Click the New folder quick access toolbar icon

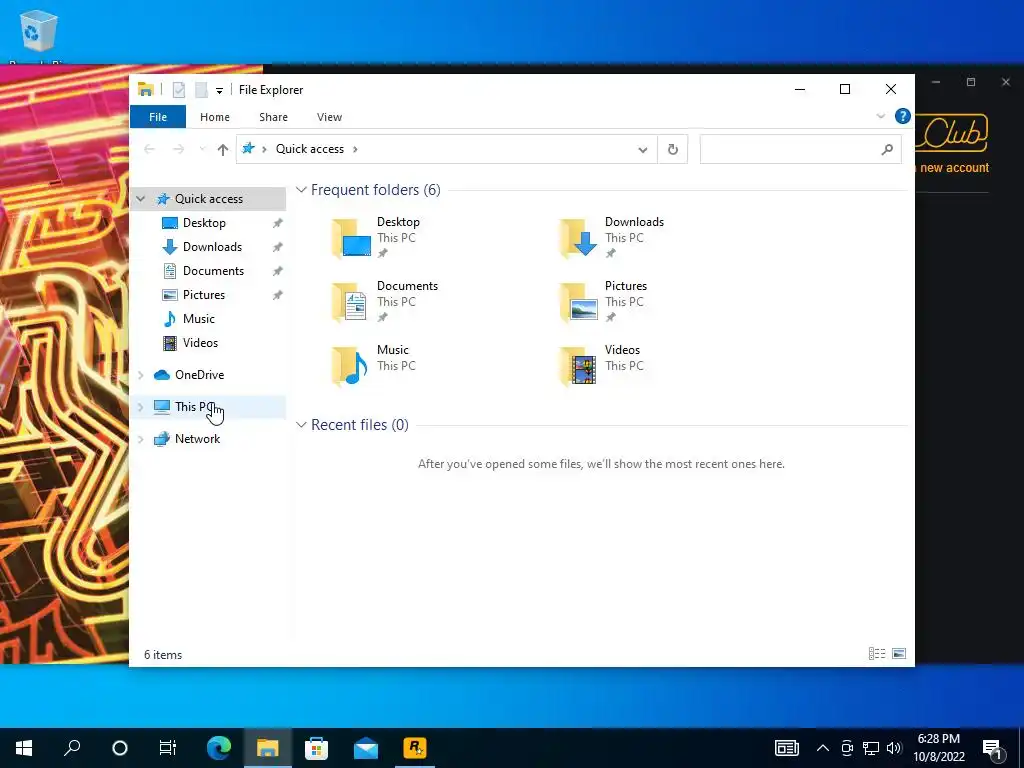point(201,90)
